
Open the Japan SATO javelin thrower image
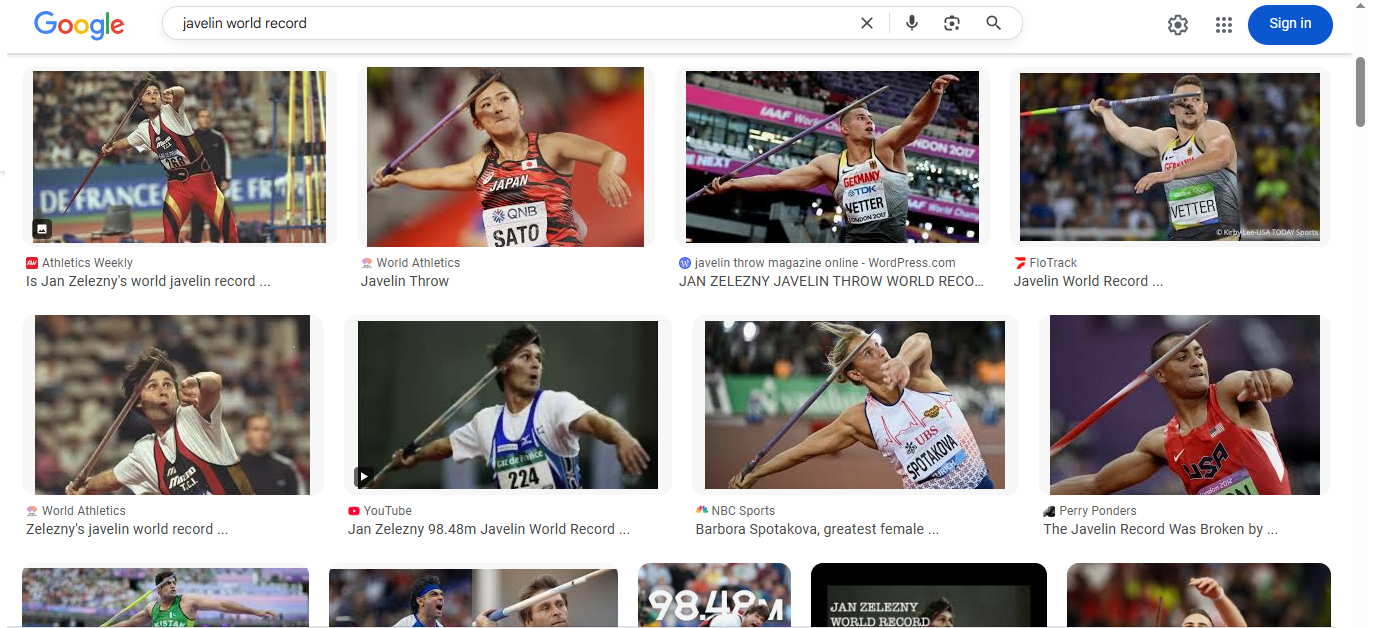click(505, 157)
